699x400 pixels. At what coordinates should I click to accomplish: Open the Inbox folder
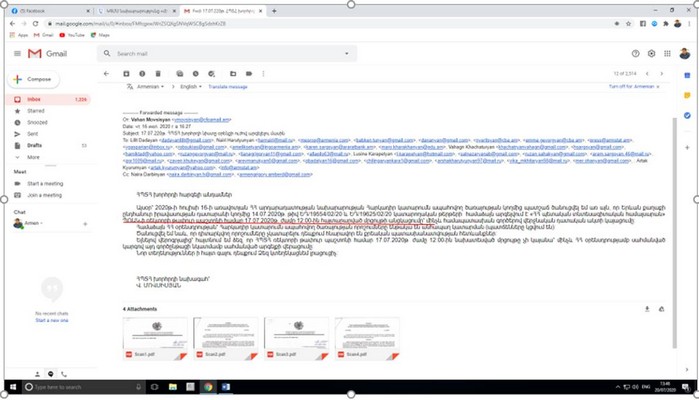pyautogui.click(x=48, y=99)
